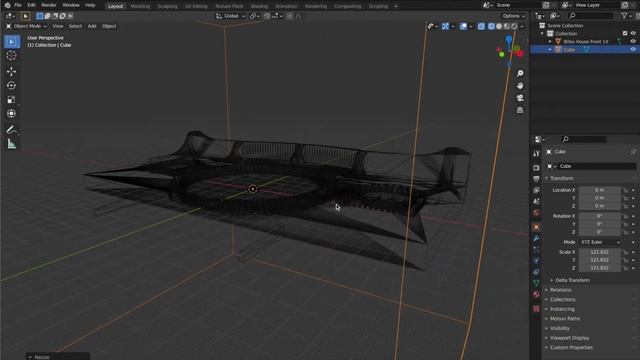
Task: Open the Modifiers wrench tab
Action: (x=536, y=238)
